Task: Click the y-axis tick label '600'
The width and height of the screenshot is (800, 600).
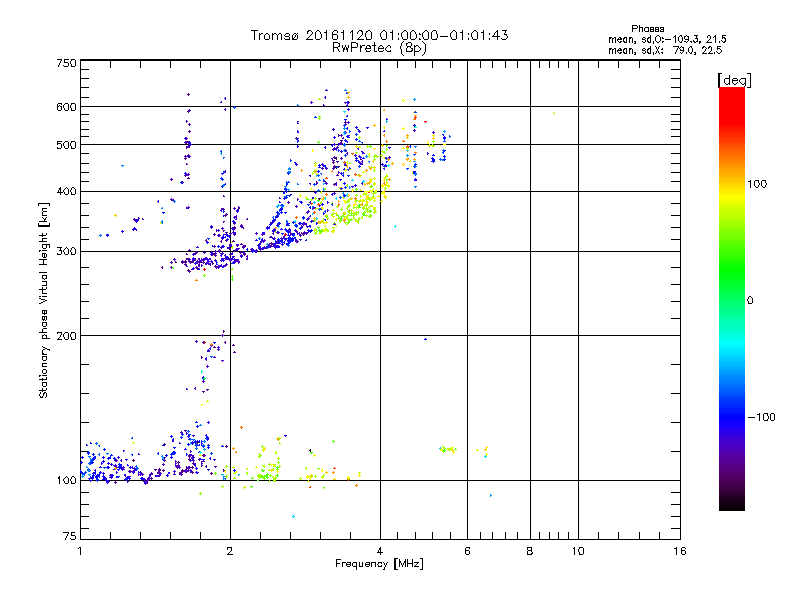Action: 66,107
